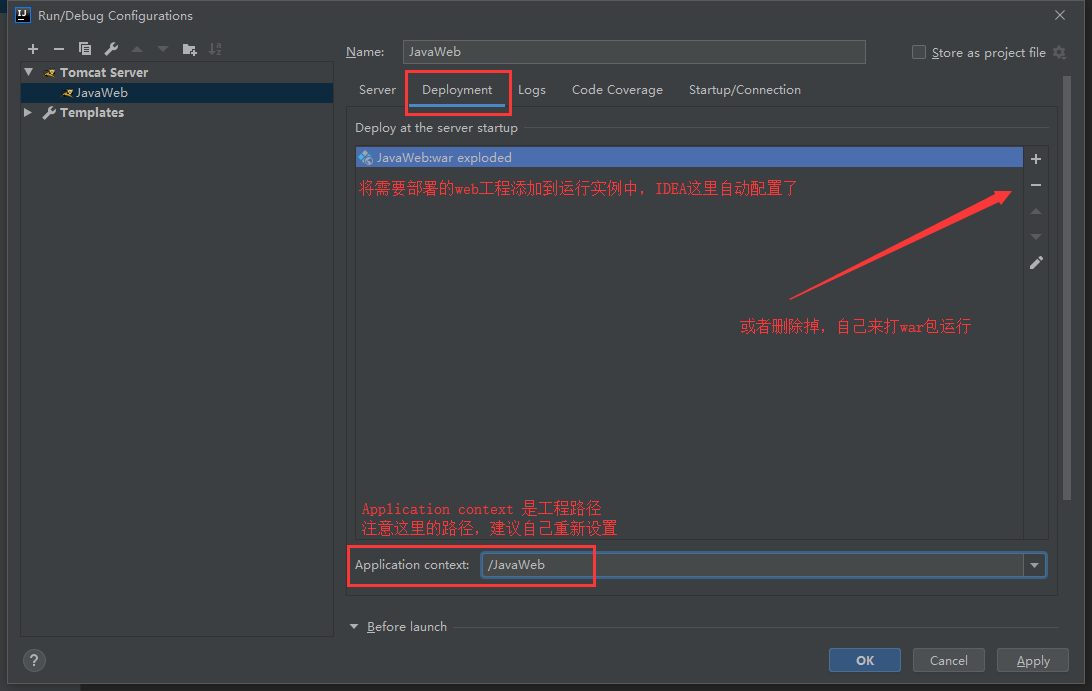Click the vertical scrollbar of the settings panel
The width and height of the screenshot is (1092, 691).
coord(1066,287)
